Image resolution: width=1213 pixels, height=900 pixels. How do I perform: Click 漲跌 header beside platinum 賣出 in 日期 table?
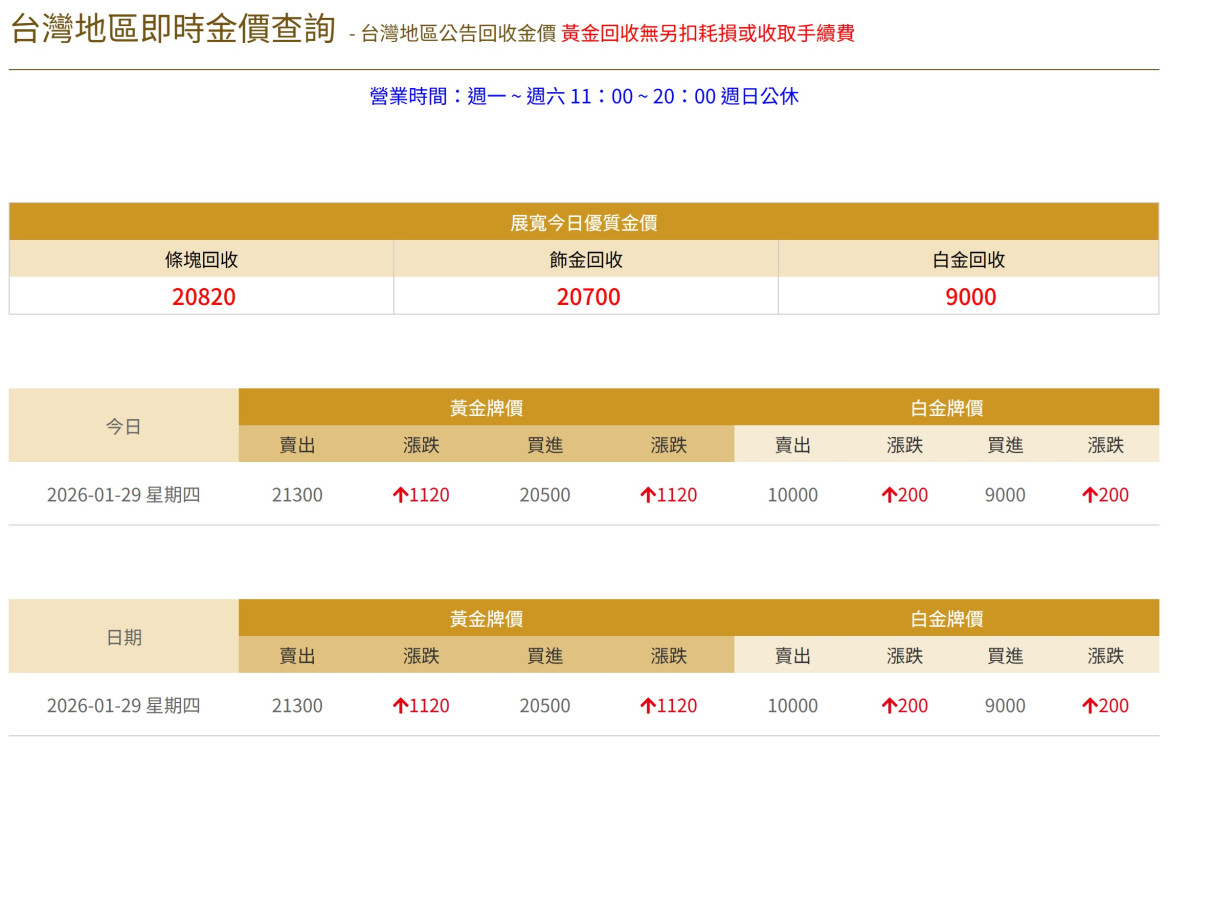[x=905, y=656]
